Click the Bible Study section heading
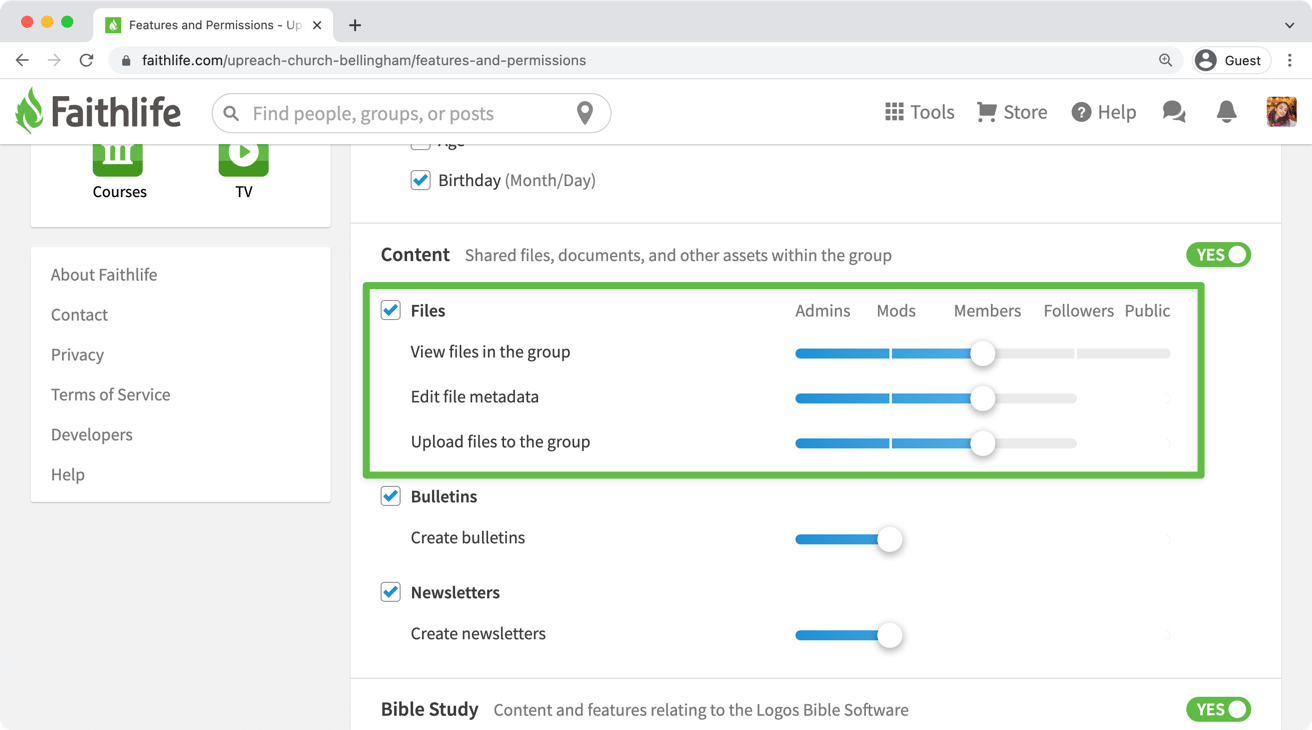The width and height of the screenshot is (1312, 730). 430,709
